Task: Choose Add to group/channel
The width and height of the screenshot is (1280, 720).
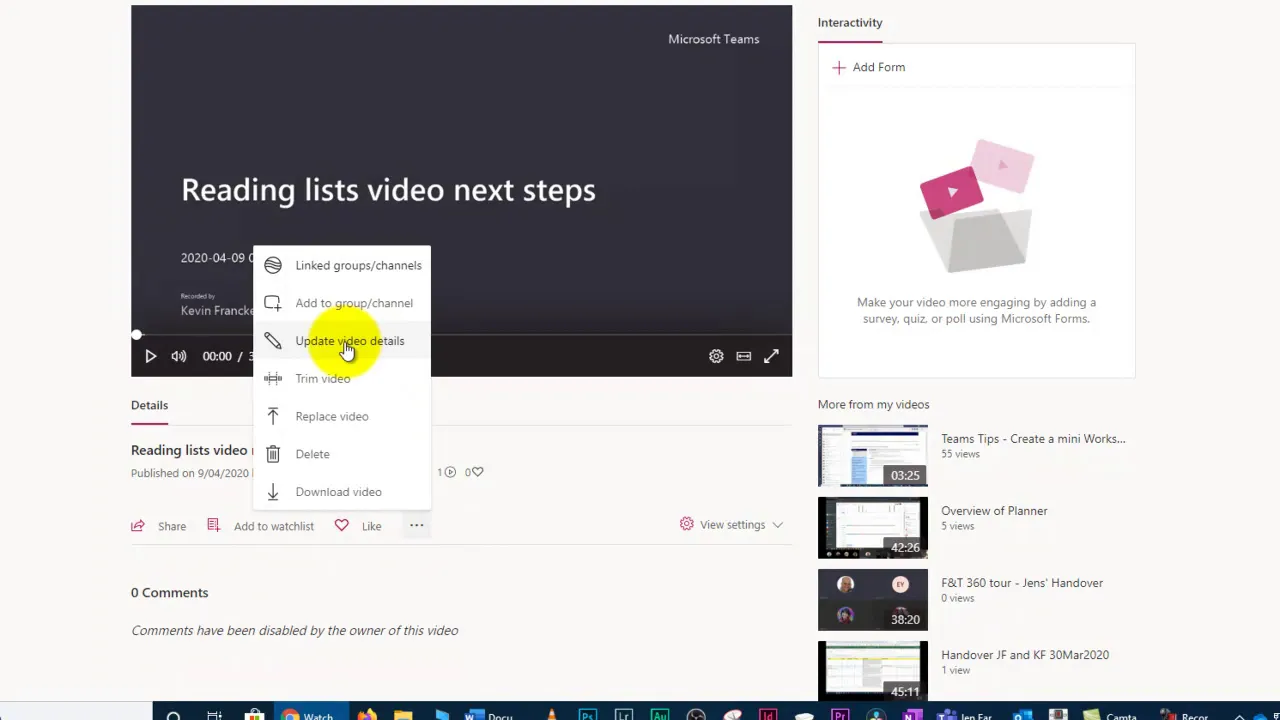Action: pyautogui.click(x=342, y=303)
